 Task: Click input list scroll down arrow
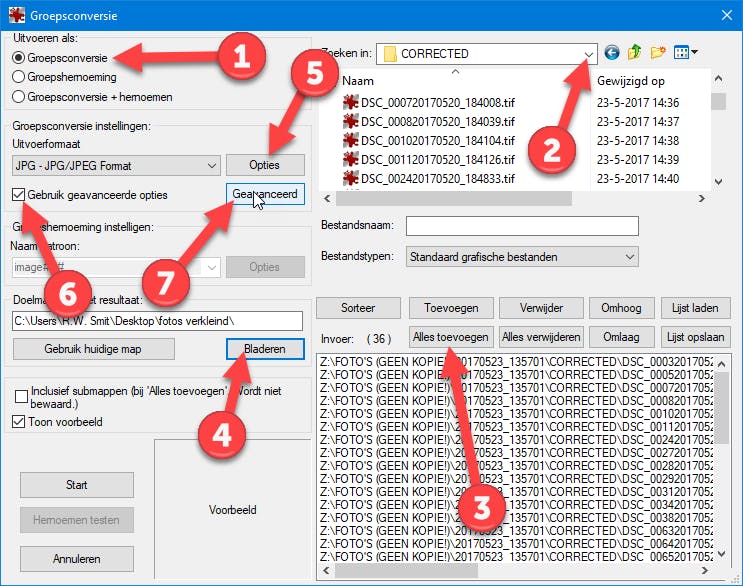[x=722, y=554]
